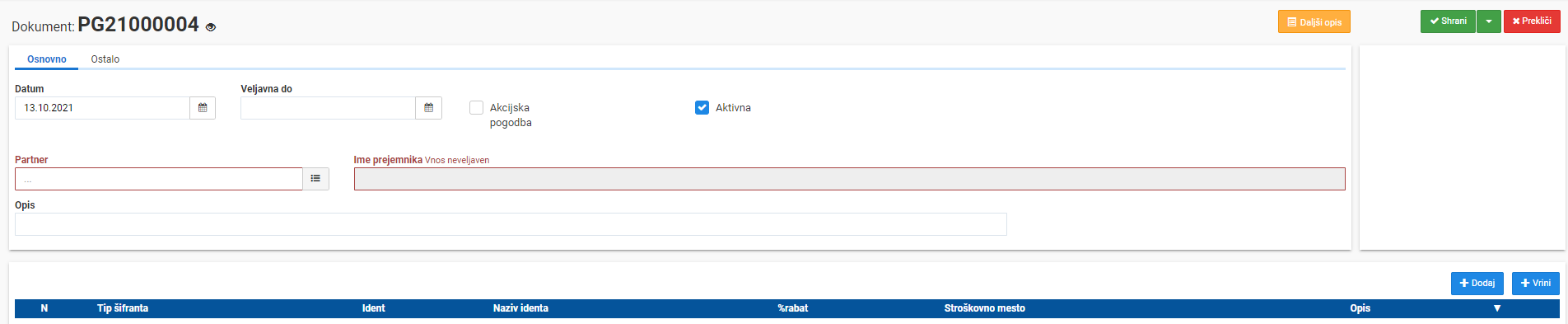The height and width of the screenshot is (324, 1568).
Task: Click the eye icon next to PG21000004
Action: click(x=211, y=27)
